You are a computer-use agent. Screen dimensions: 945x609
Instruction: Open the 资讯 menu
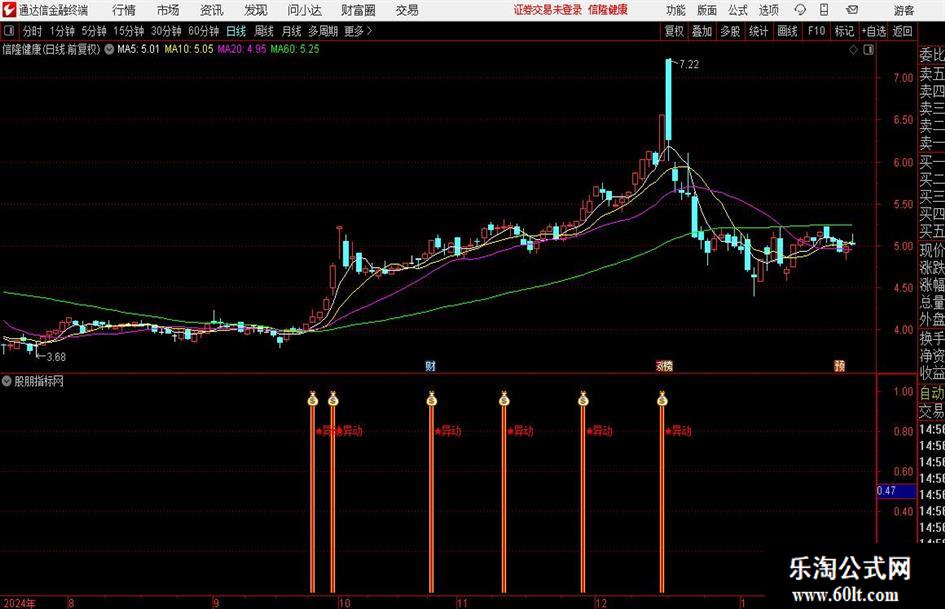coord(212,10)
